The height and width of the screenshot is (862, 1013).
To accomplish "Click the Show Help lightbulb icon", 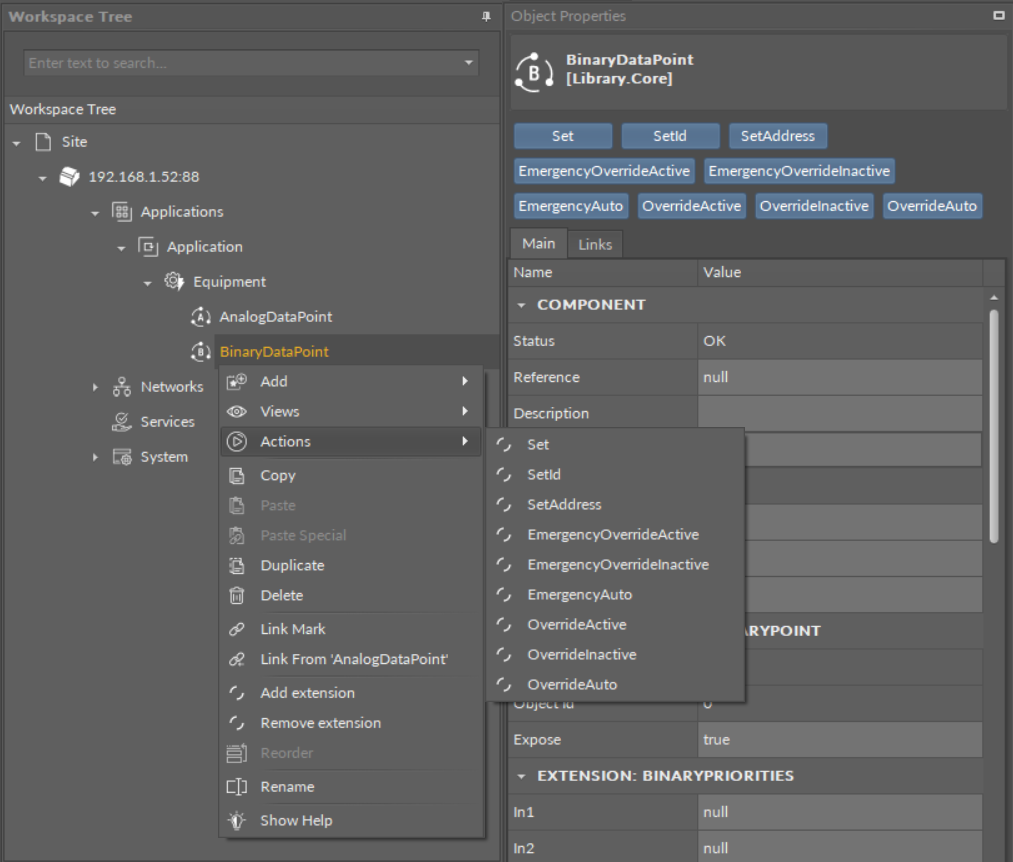I will point(237,821).
